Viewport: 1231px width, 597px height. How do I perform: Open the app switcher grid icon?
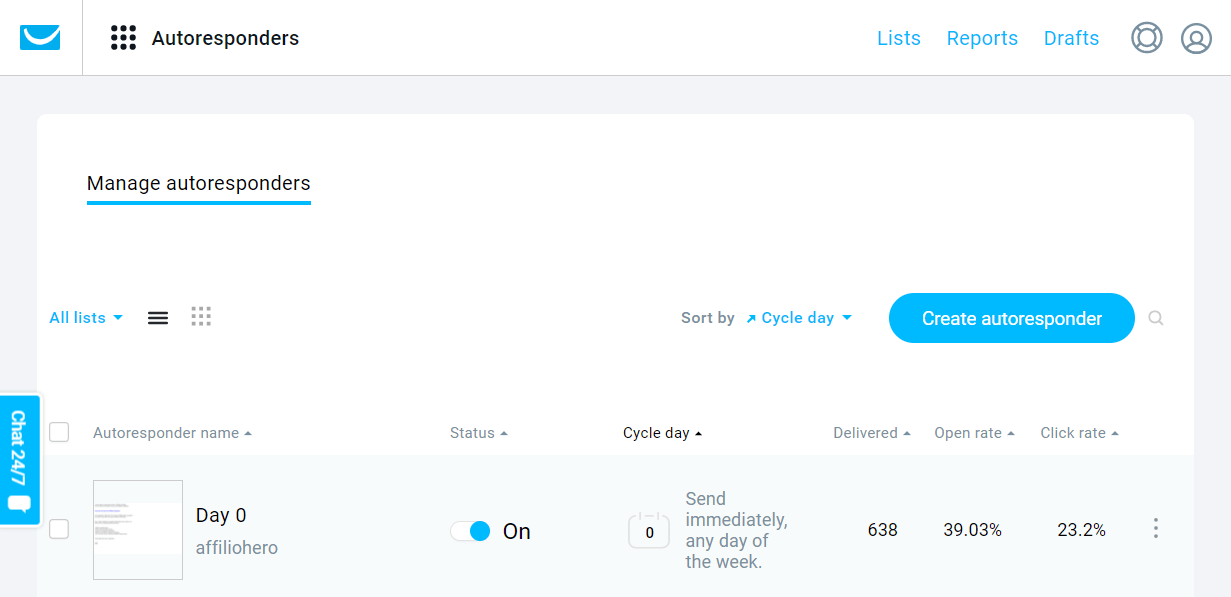123,38
